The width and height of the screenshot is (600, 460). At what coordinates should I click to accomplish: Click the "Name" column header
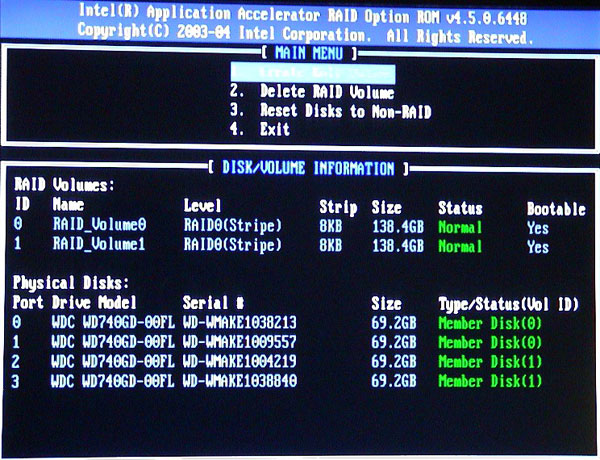click(68, 204)
